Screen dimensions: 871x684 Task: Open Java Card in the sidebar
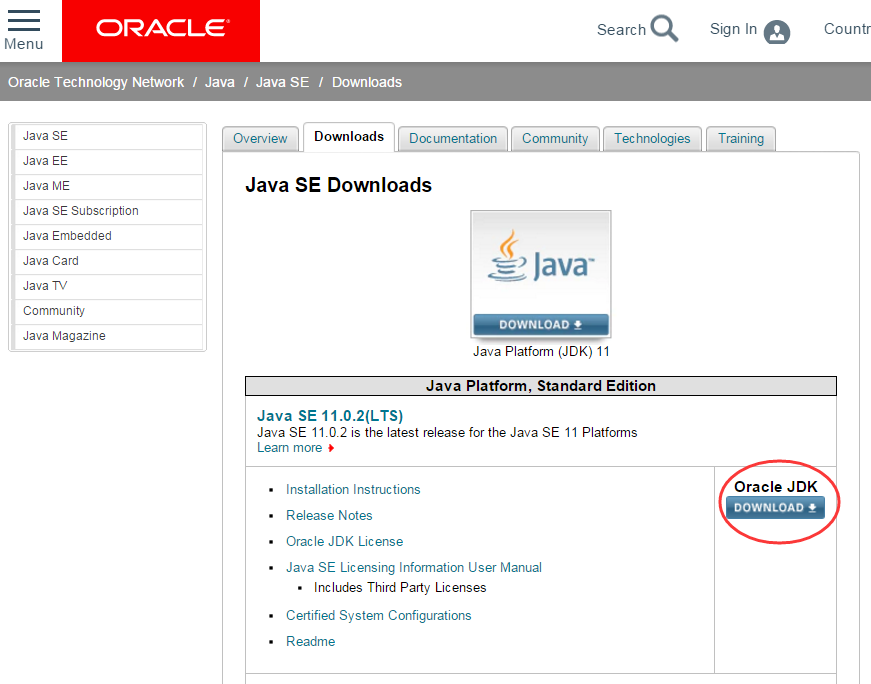click(x=108, y=261)
